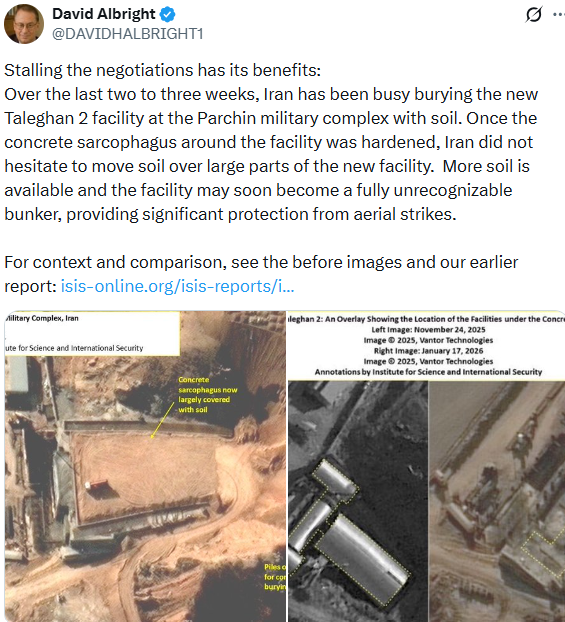The height and width of the screenshot is (622, 565).
Task: Click the David Albright display name
Action: click(104, 14)
